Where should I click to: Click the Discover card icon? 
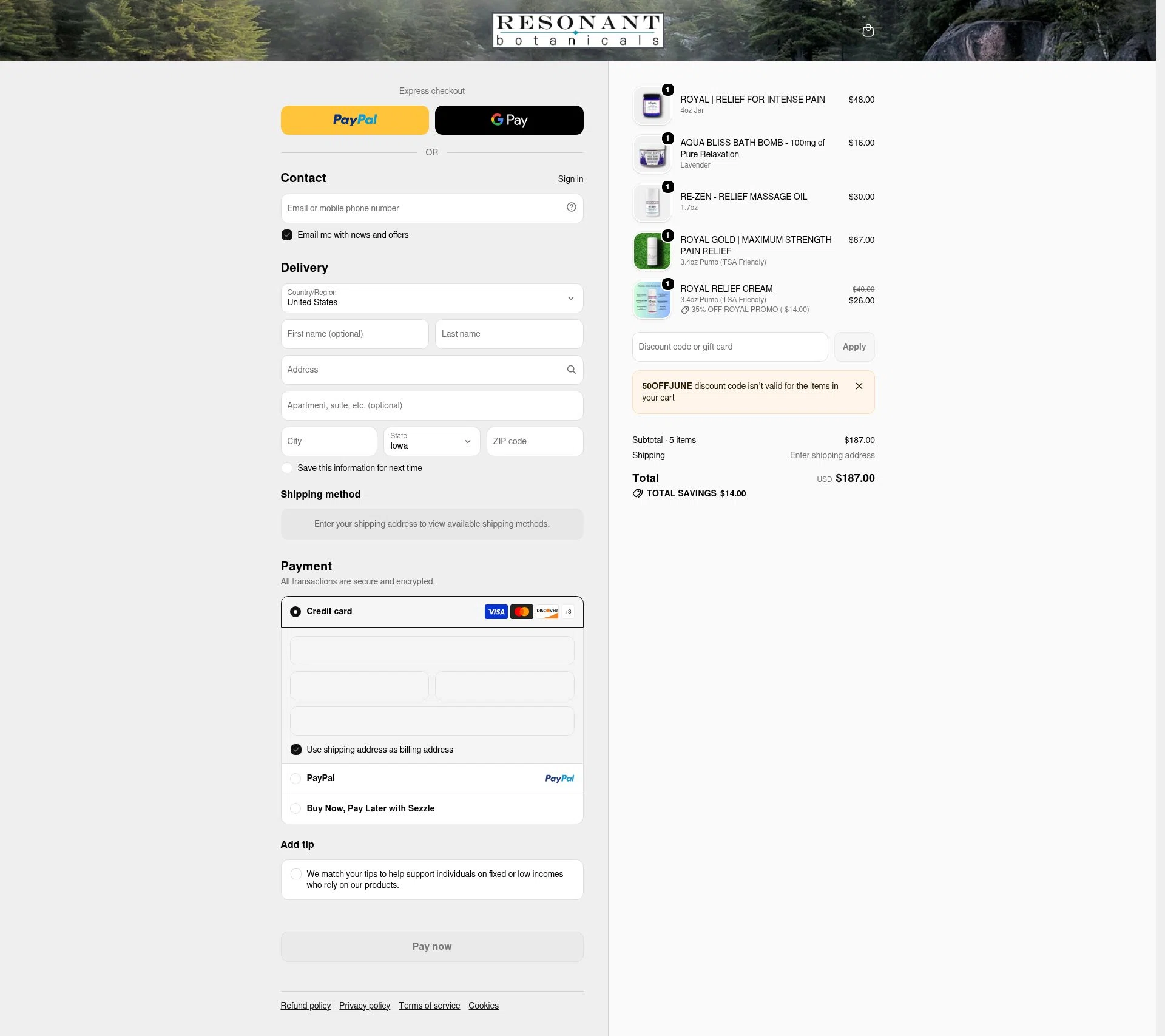(547, 612)
